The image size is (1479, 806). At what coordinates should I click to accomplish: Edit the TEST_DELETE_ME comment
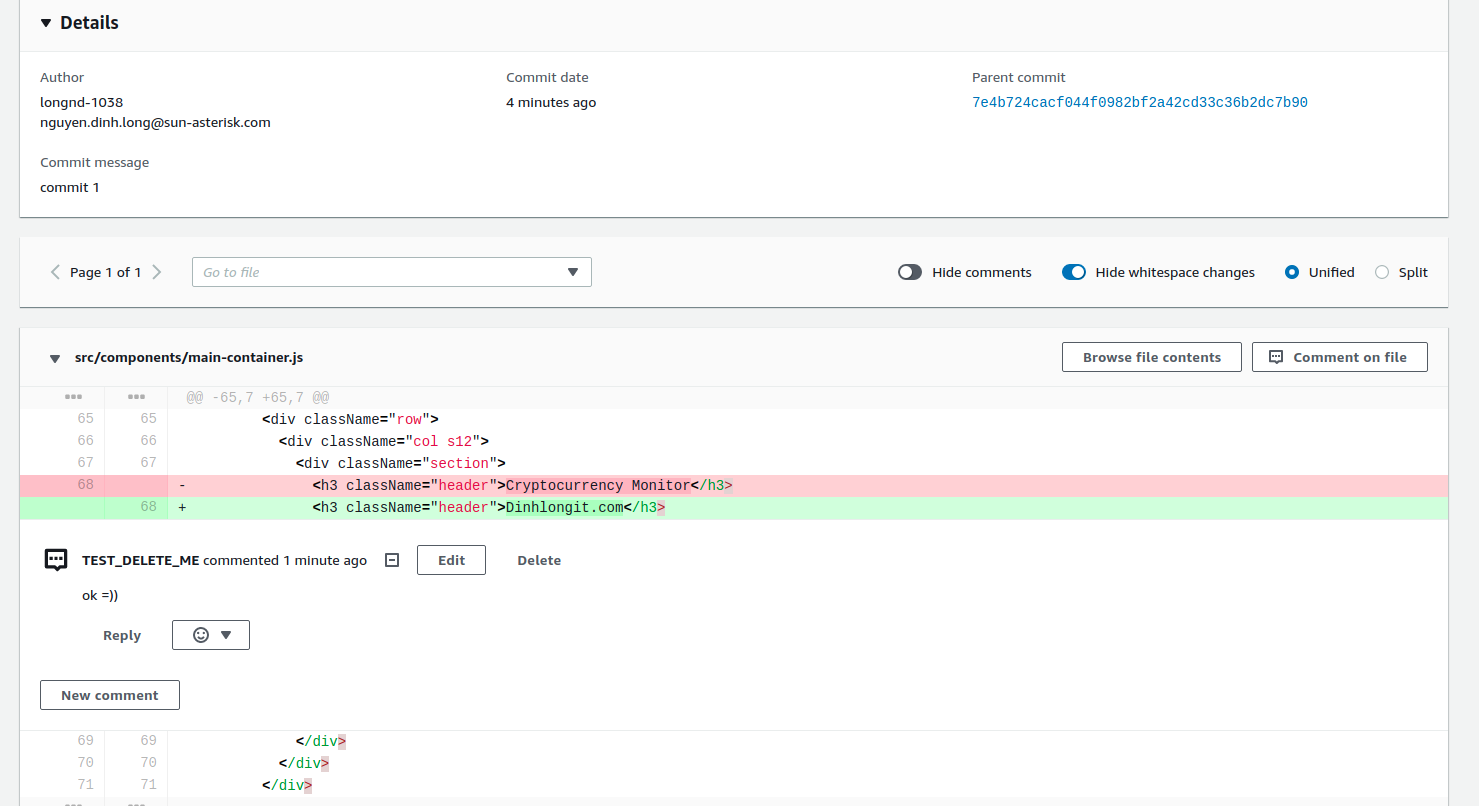pos(451,560)
